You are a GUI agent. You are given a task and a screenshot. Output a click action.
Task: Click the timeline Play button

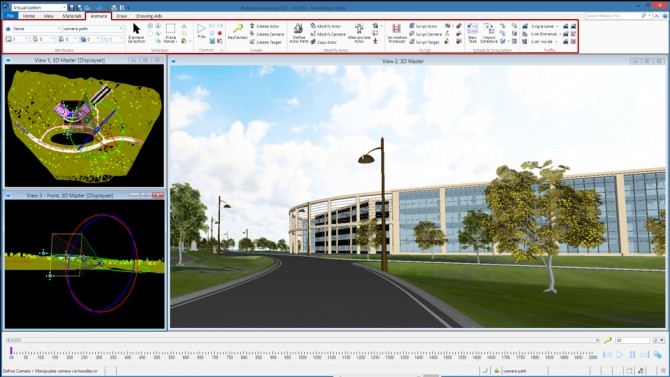point(619,355)
